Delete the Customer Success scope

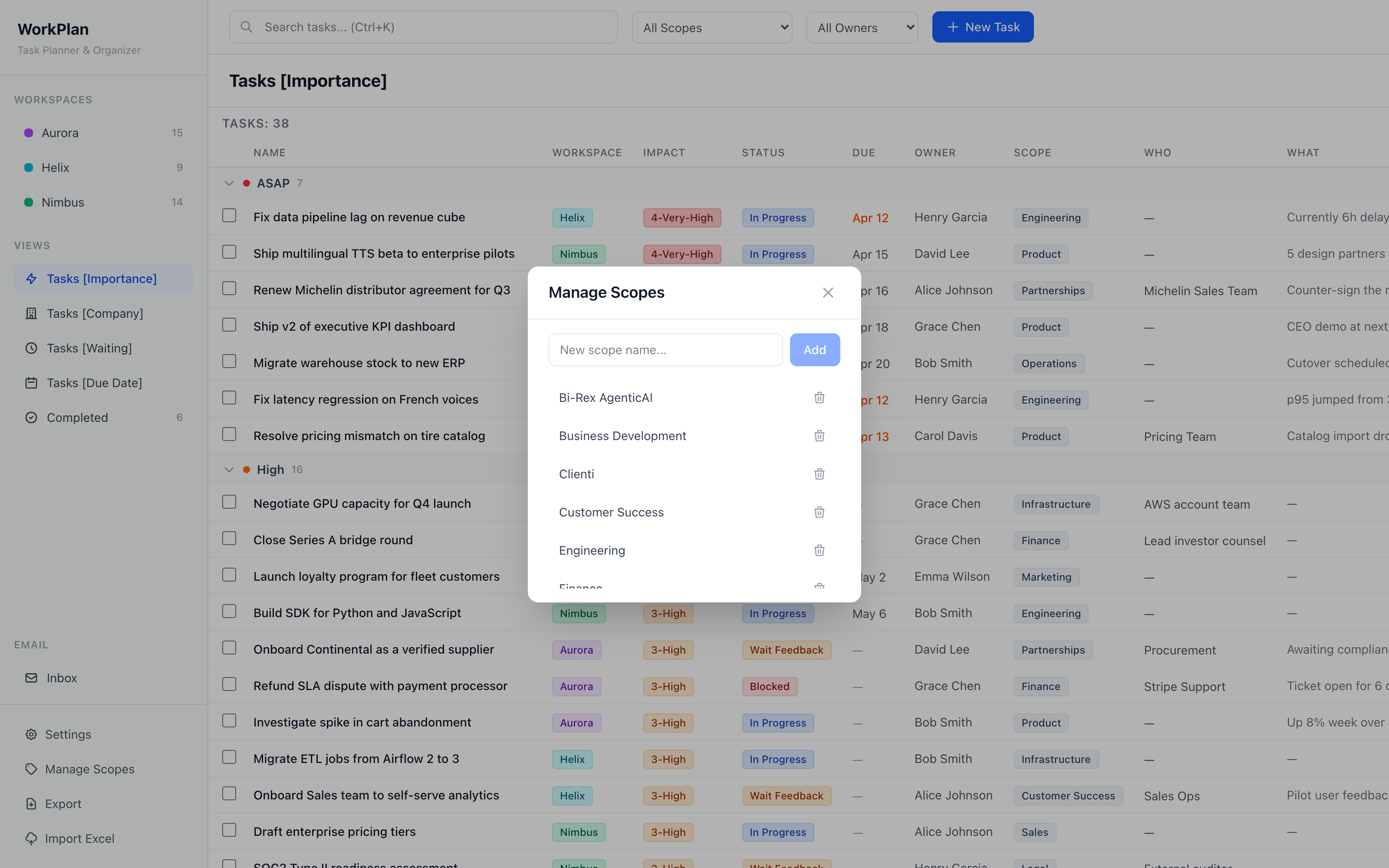click(x=819, y=512)
